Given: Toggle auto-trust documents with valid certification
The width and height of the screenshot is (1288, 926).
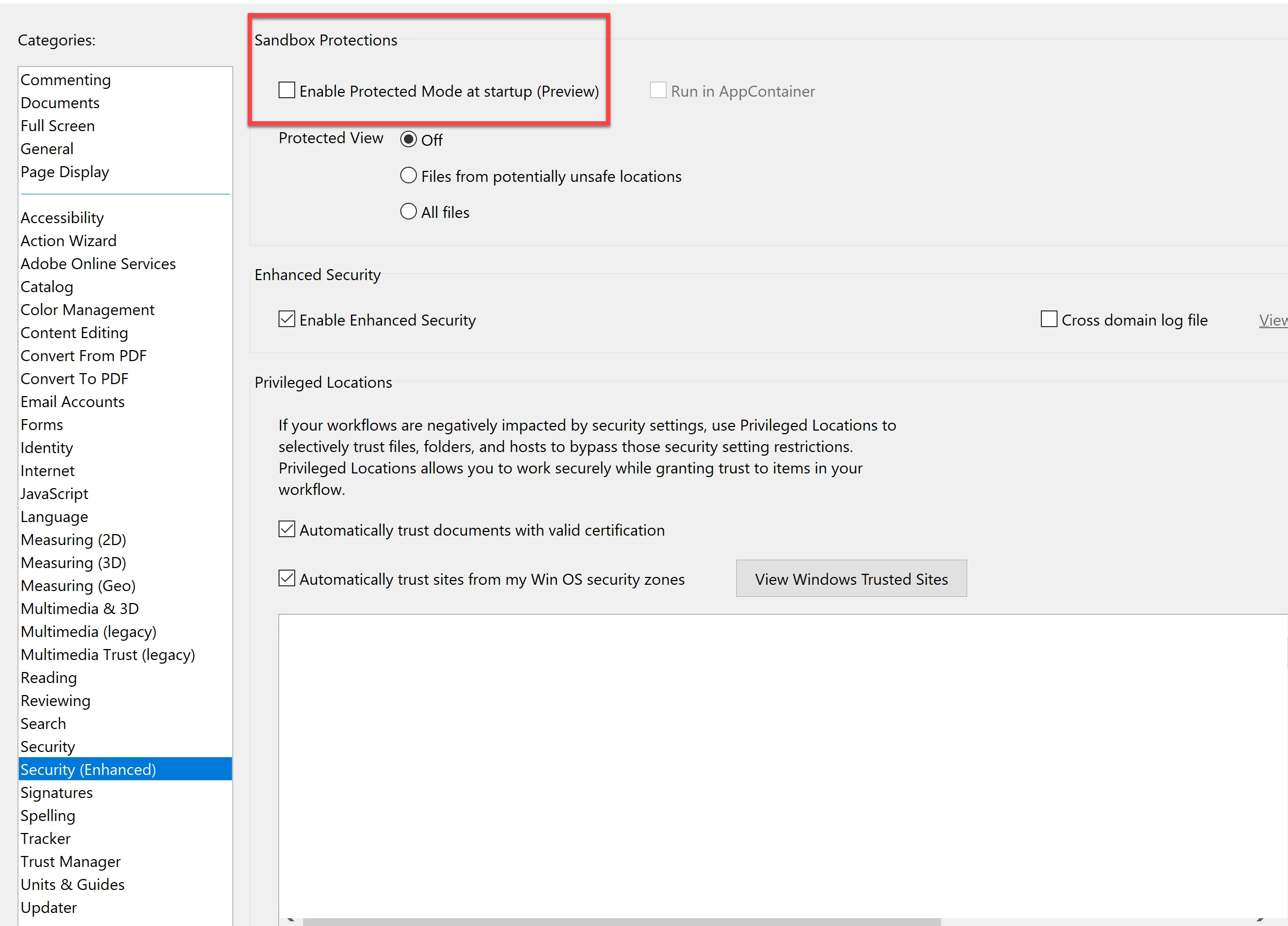Looking at the screenshot, I should [287, 529].
